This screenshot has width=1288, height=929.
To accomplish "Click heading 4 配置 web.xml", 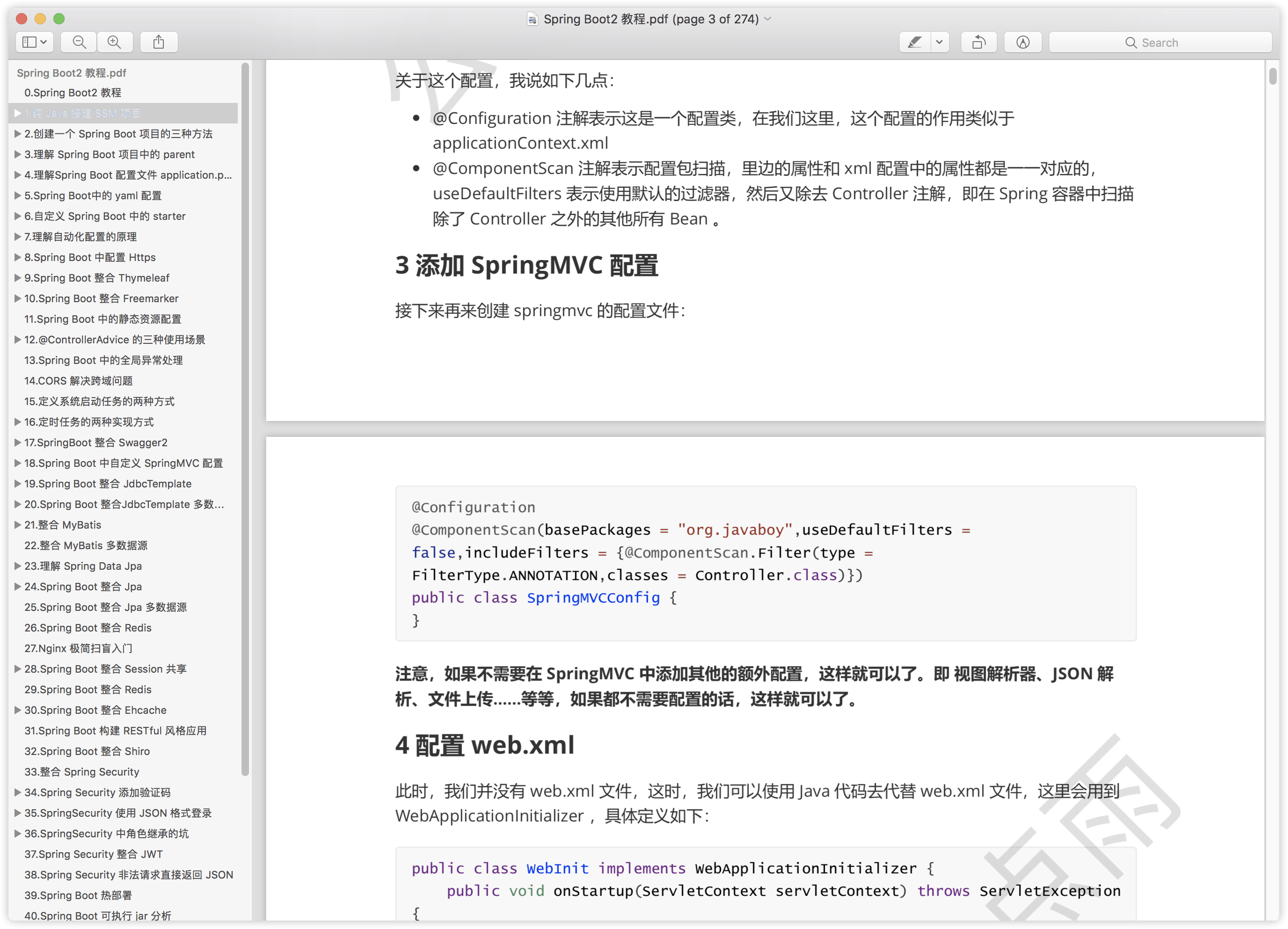I will pos(484,745).
